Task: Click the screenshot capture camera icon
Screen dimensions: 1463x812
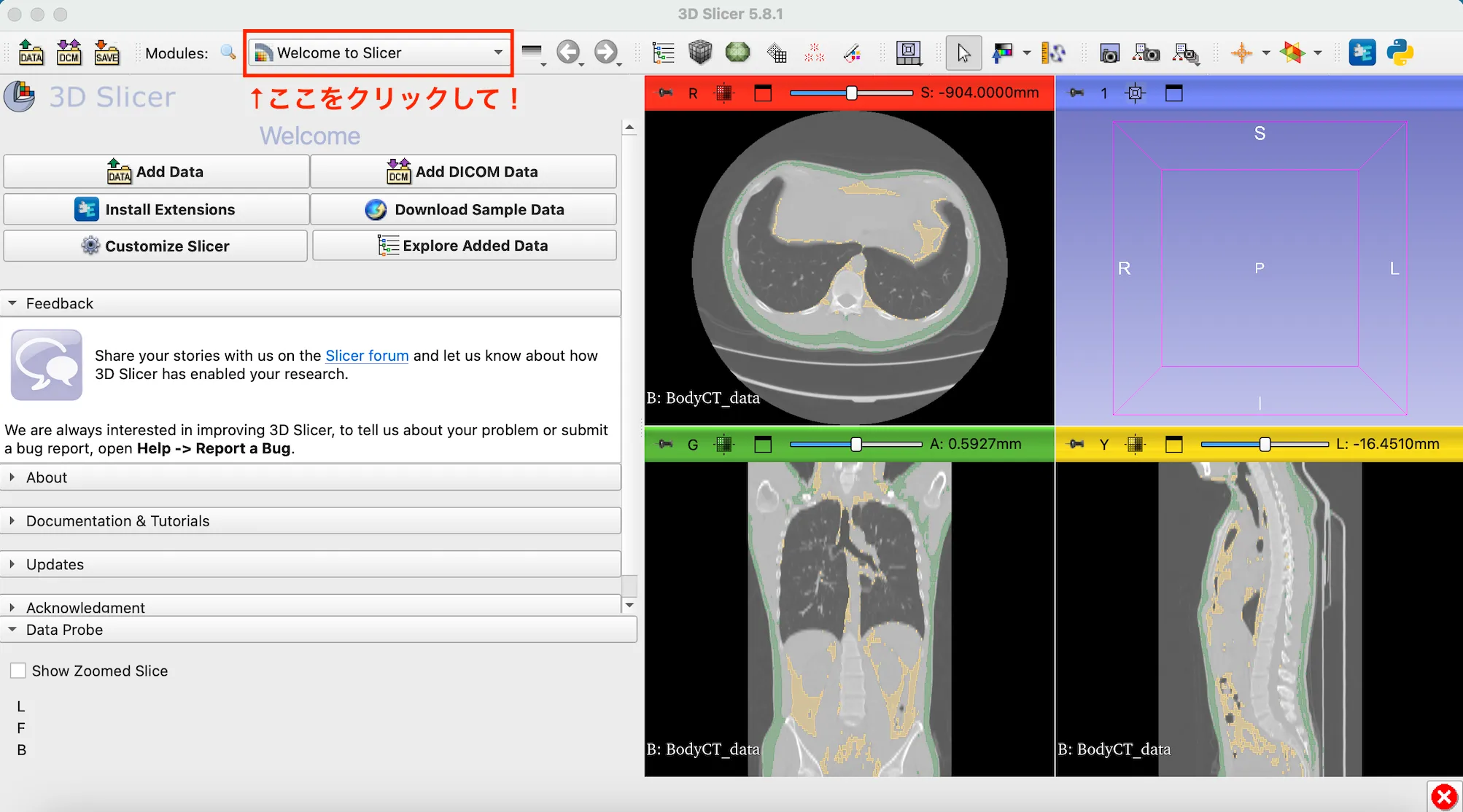Action: tap(1109, 52)
